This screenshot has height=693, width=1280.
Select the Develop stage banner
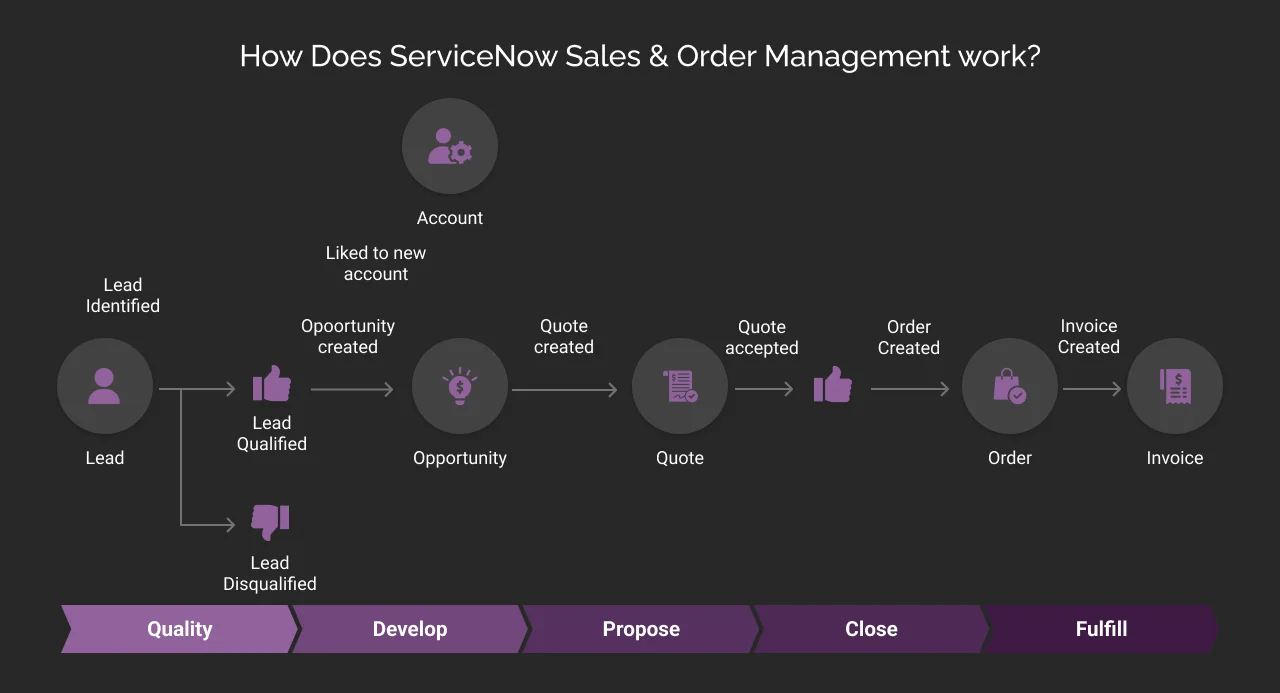coord(410,629)
